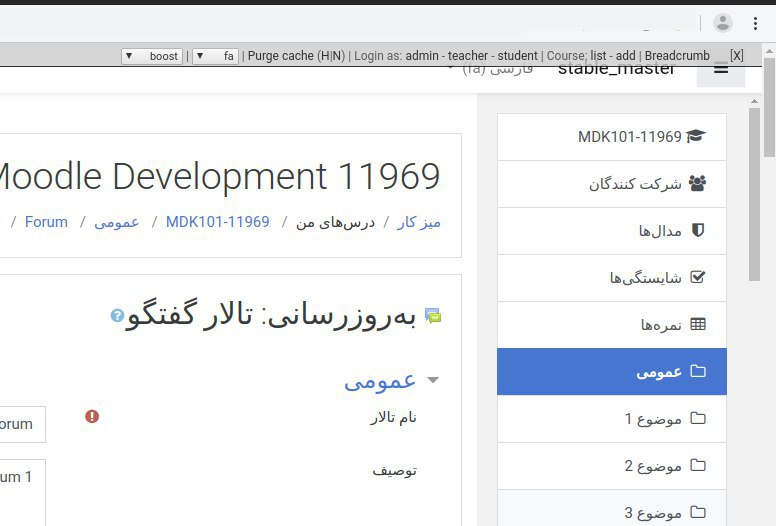Click the participants group icon
This screenshot has width=776, height=526.
(697, 183)
